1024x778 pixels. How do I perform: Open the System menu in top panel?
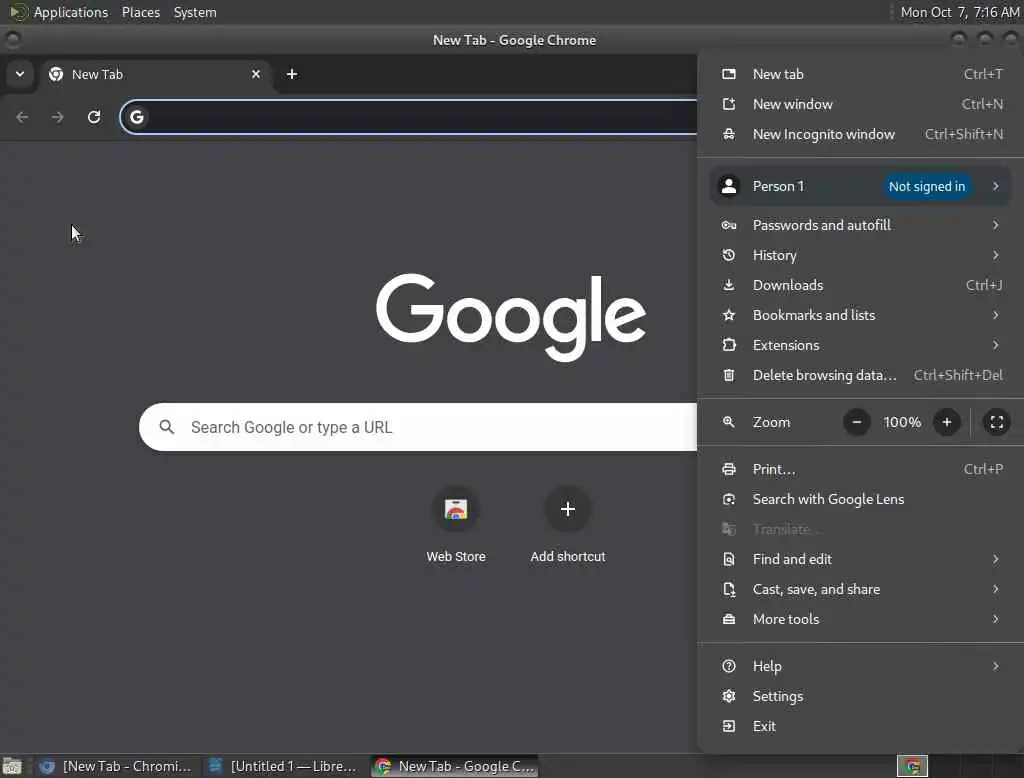click(x=195, y=12)
